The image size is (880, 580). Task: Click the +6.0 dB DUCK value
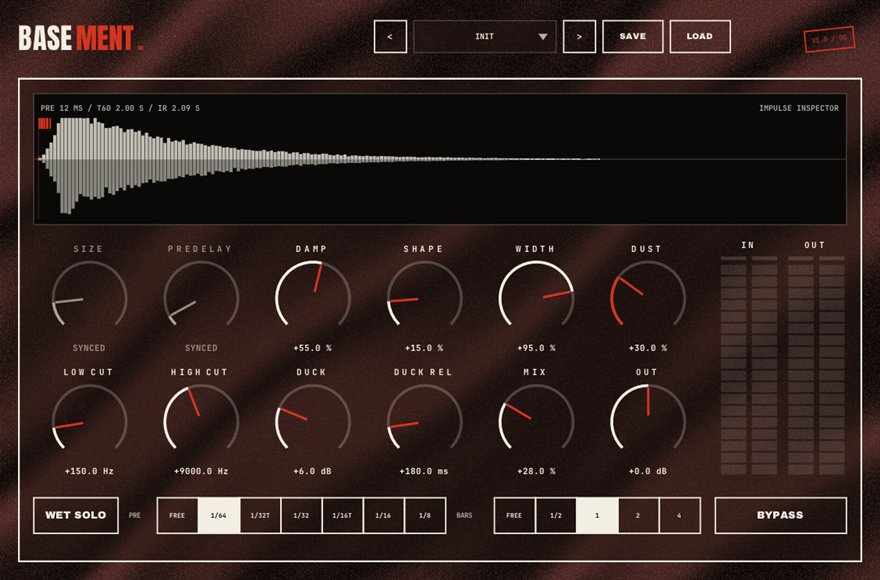coord(313,471)
